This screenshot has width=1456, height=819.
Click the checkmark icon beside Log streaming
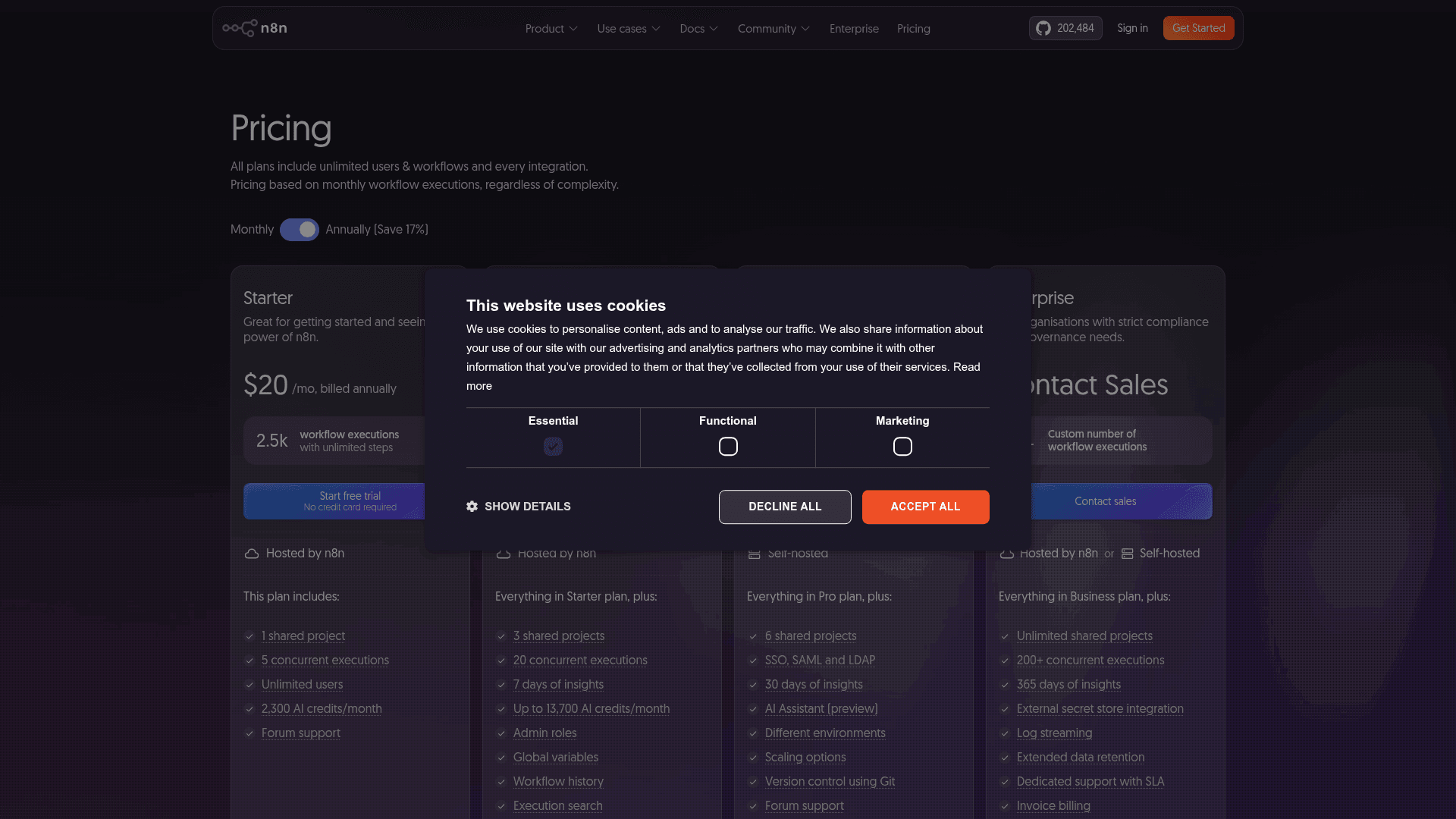coord(1005,733)
